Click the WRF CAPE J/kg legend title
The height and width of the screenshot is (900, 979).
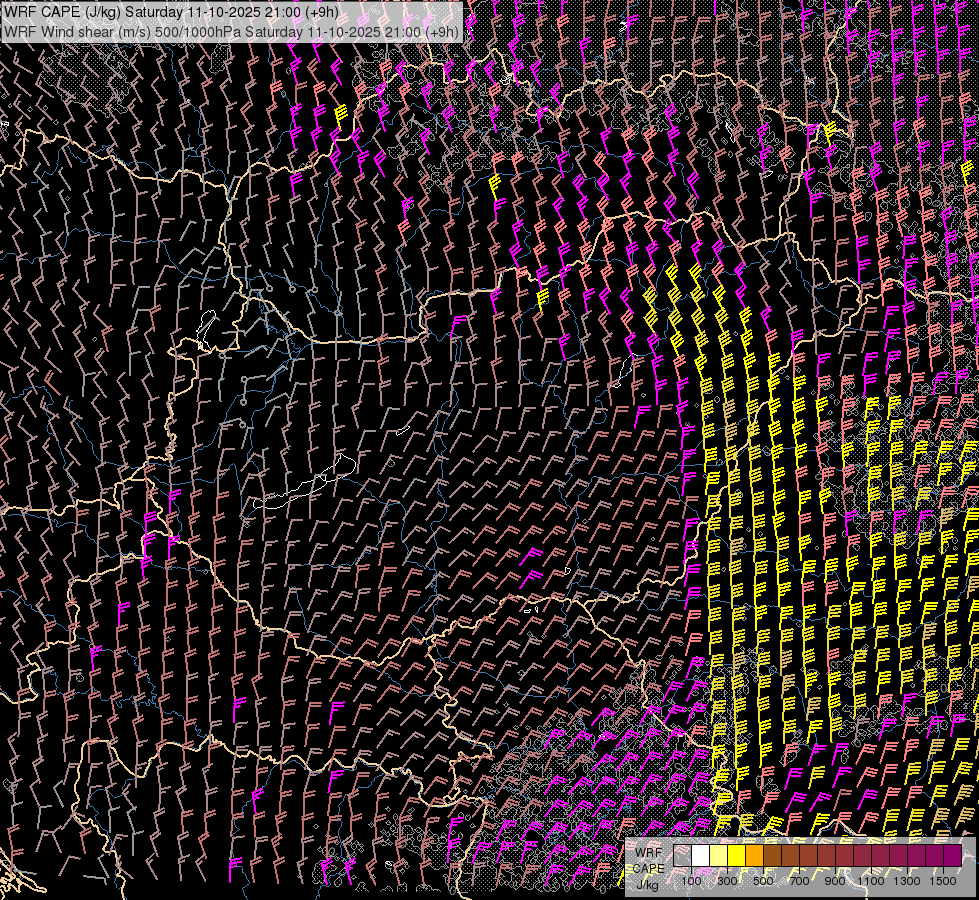649,867
